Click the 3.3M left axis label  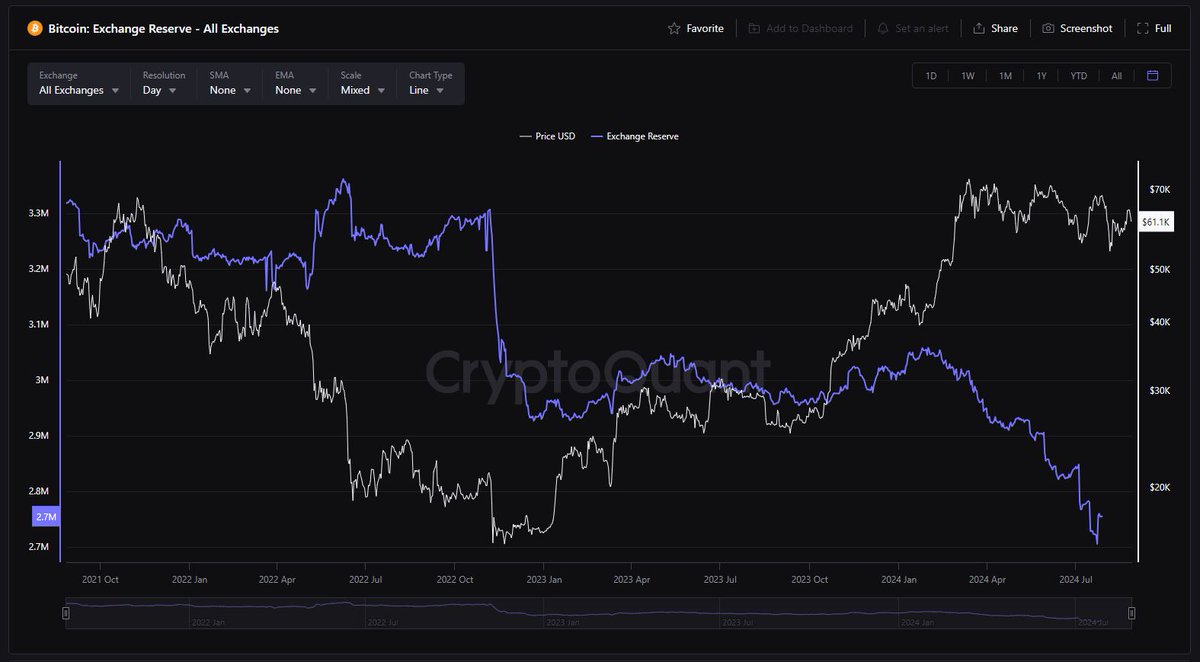[39, 213]
